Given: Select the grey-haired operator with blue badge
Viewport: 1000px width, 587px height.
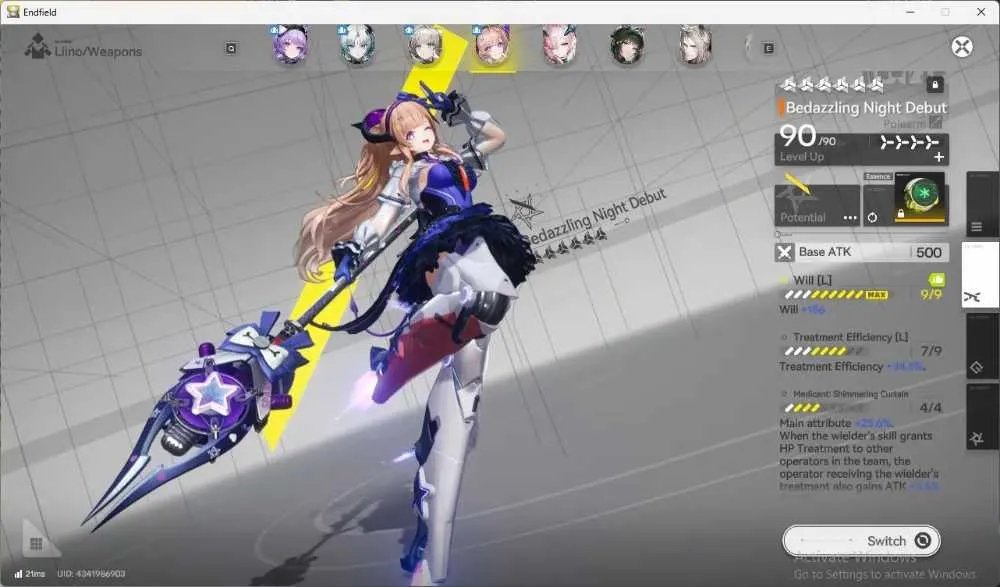Looking at the screenshot, I should click(425, 45).
